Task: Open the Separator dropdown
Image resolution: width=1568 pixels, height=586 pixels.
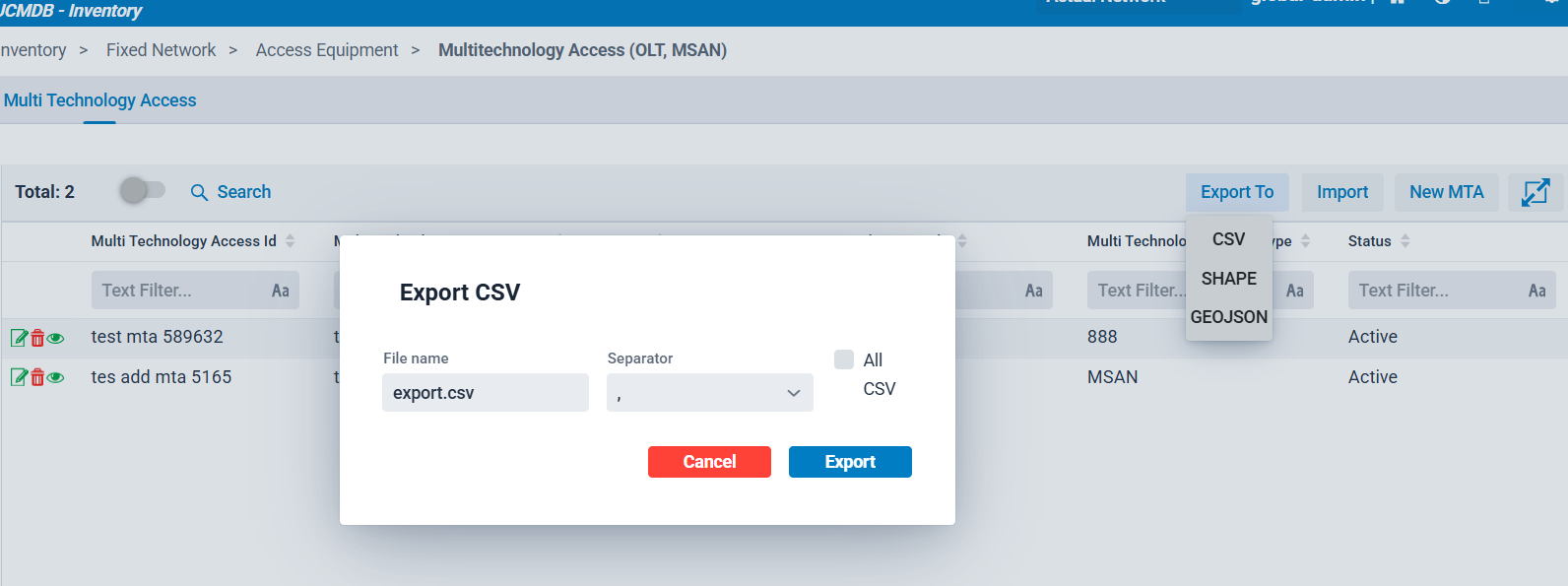Action: coord(709,393)
